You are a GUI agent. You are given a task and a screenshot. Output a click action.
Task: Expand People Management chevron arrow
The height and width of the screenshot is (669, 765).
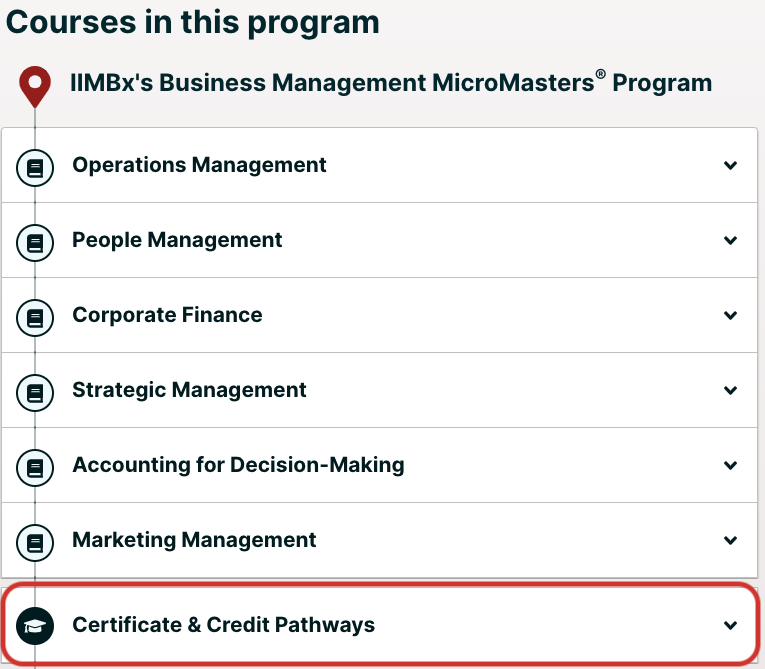tap(730, 240)
